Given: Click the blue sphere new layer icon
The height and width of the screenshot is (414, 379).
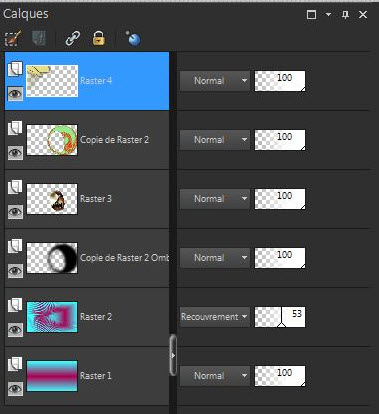Looking at the screenshot, I should [x=133, y=38].
